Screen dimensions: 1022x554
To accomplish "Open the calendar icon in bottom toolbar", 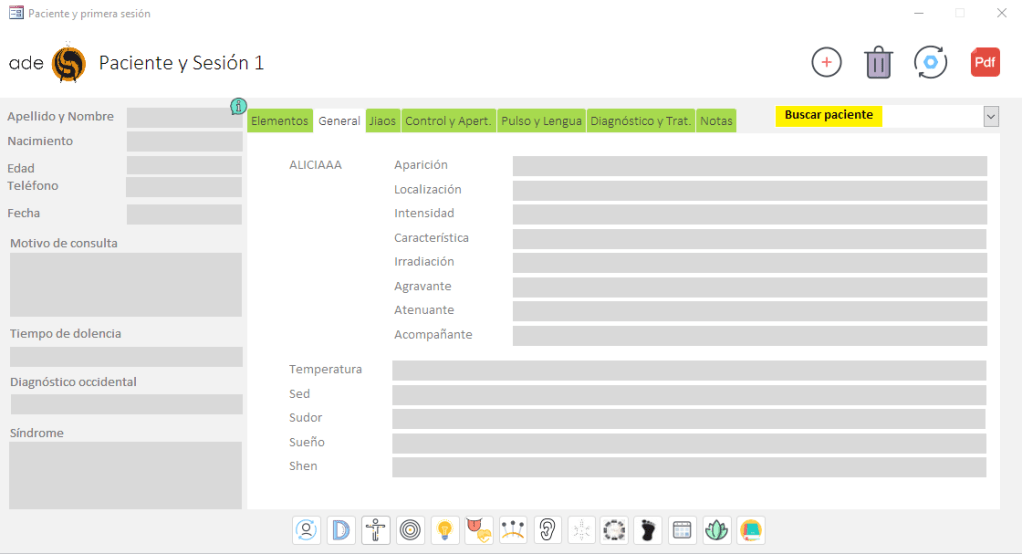I will 682,530.
